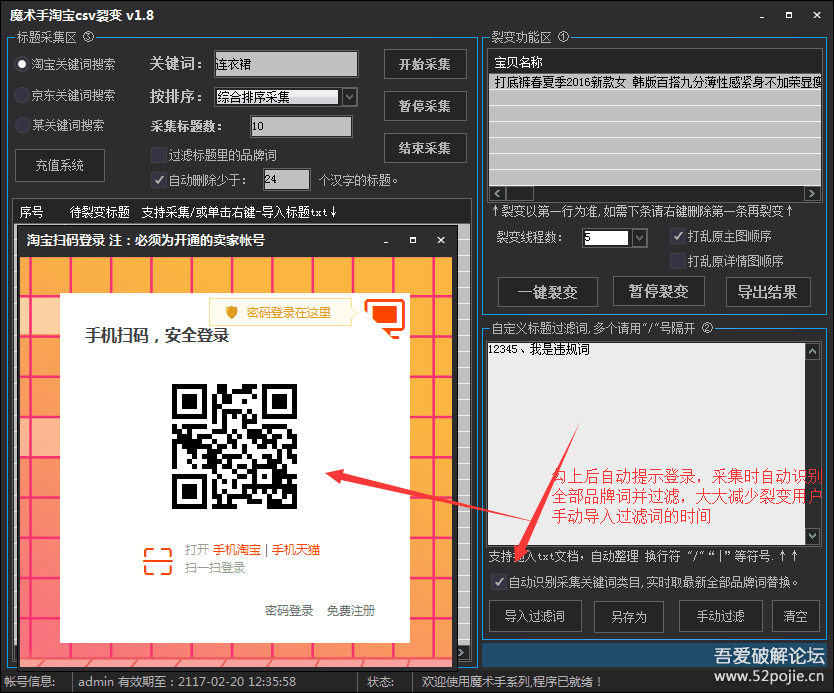Open the 密码登录 link in login dialog
This screenshot has height=693, width=834.
289,611
